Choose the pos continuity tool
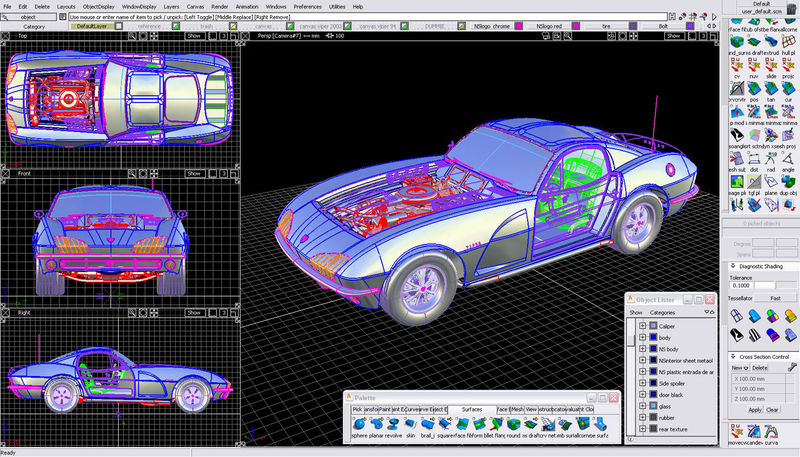 [x=754, y=88]
